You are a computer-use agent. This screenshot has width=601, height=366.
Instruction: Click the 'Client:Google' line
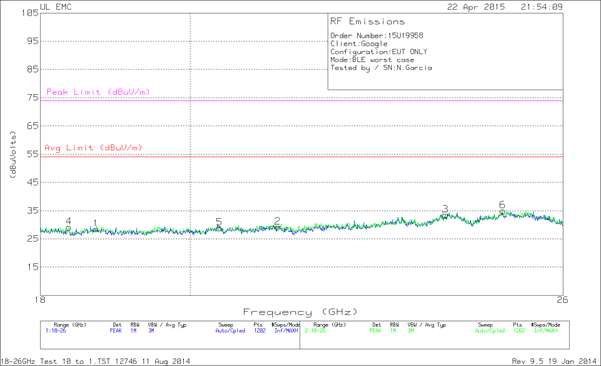click(359, 44)
